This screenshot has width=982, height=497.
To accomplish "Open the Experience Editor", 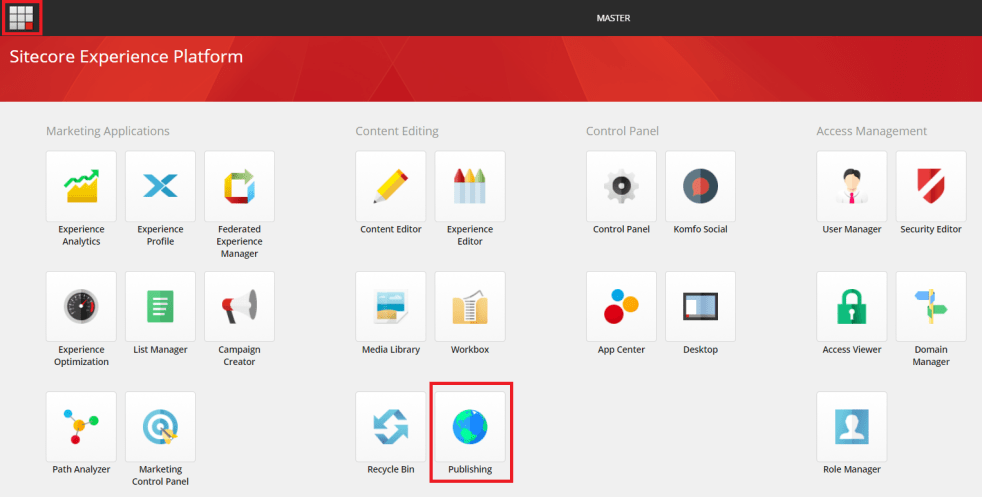I will point(470,186).
